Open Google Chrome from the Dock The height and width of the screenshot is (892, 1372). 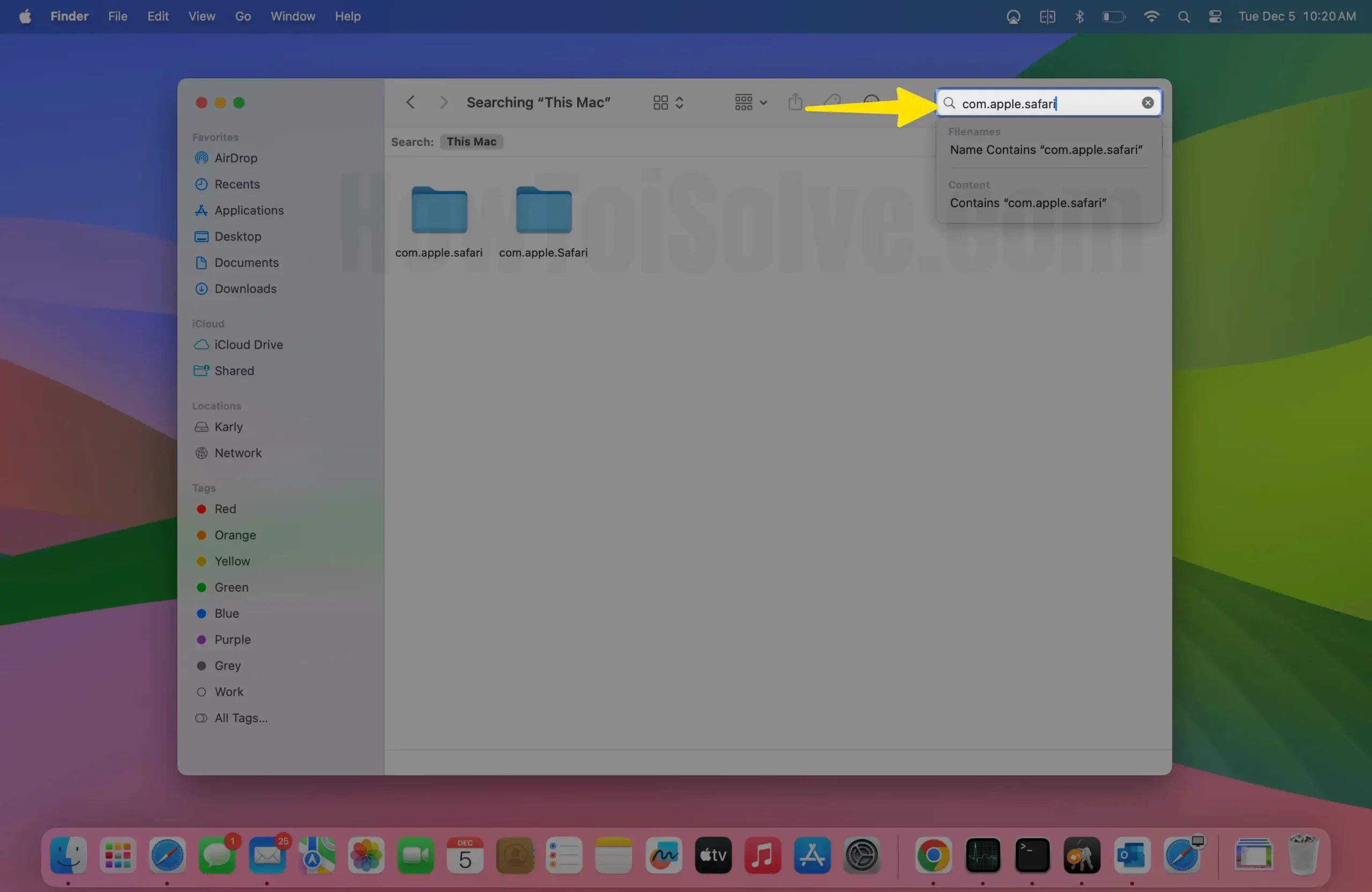933,855
